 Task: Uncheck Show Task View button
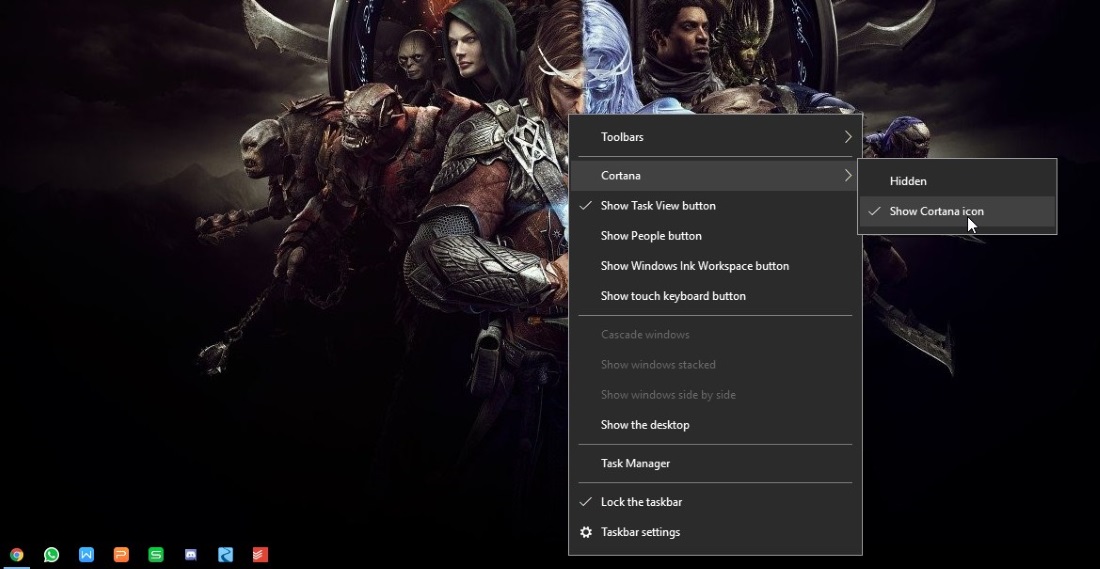(715, 206)
